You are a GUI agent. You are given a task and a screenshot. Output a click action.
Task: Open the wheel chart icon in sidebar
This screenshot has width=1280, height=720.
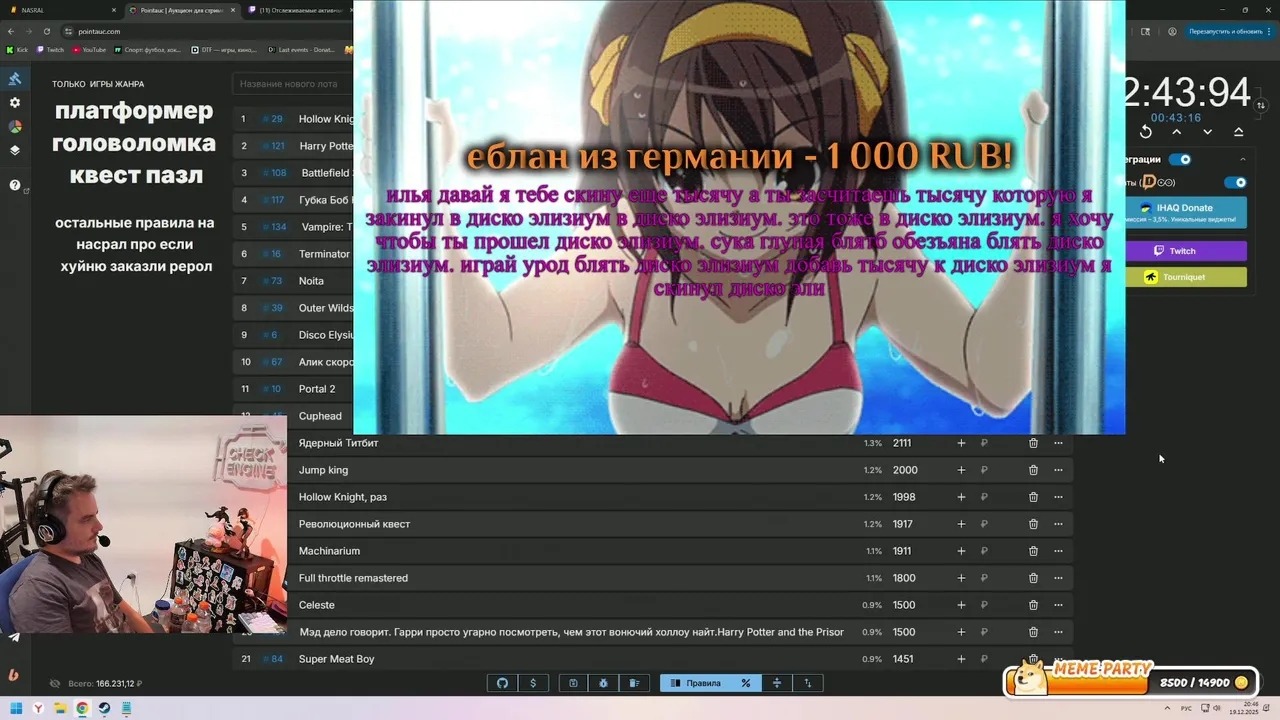[x=15, y=127]
